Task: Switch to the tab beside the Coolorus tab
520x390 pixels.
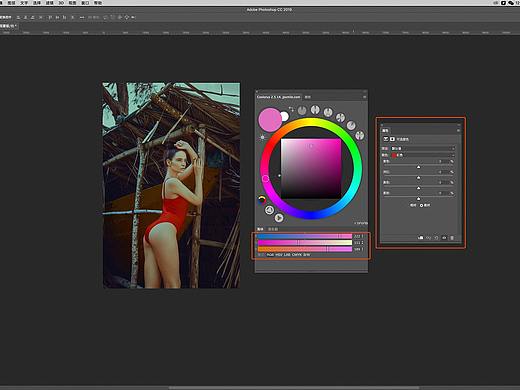Action: click(307, 97)
